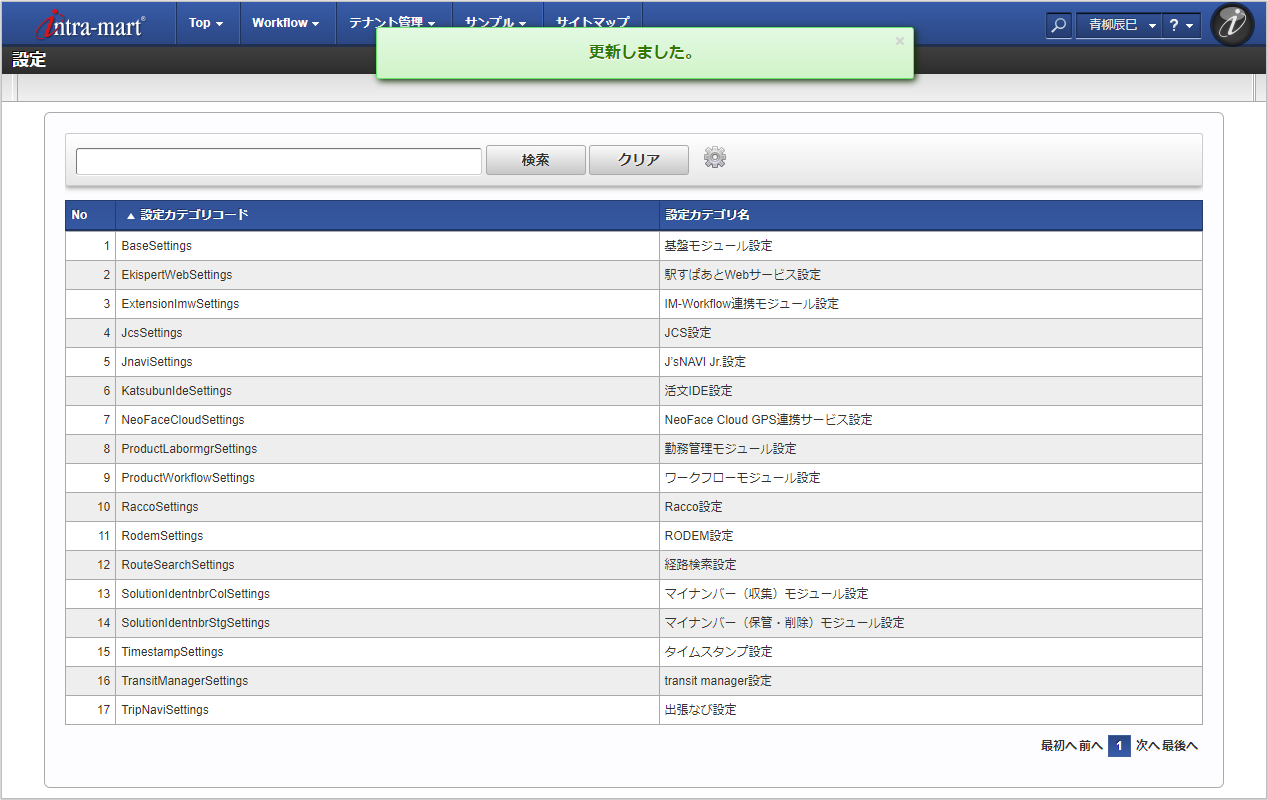Click the NeoFace Cloud GPS連携サービス設定 cell
Screen dimensions: 1268x800
pos(931,420)
